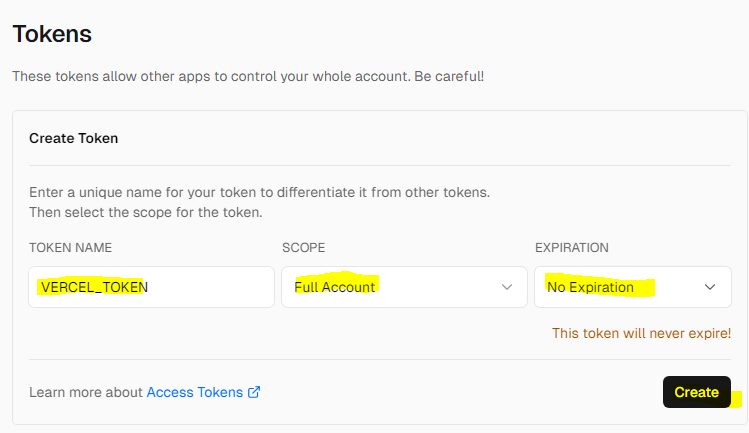Screen dimensions: 749x433
Task: Click the chevron arrow in Expiration field
Action: [710, 287]
